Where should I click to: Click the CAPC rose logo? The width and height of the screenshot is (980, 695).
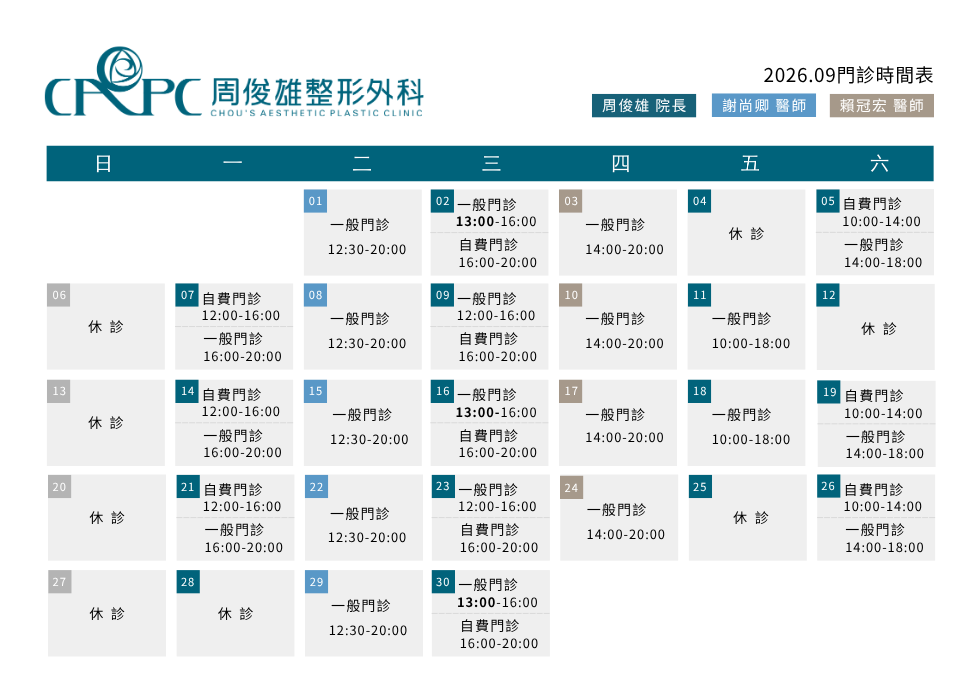(x=123, y=82)
